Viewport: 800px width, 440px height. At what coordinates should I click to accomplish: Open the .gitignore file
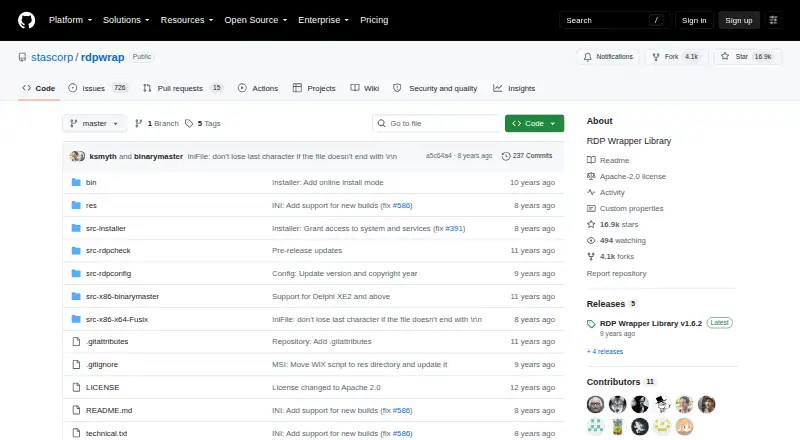(x=102, y=364)
